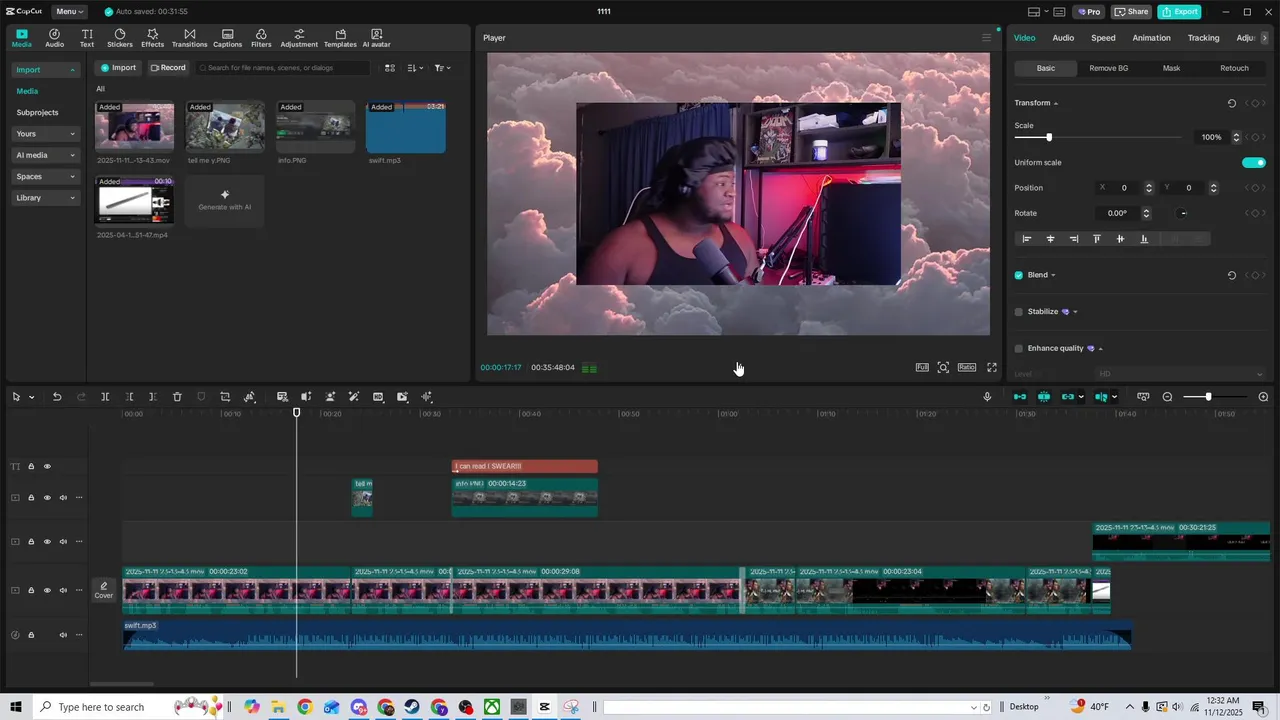1280x720 pixels.
Task: Open the media filter dropdown
Action: coord(442,68)
